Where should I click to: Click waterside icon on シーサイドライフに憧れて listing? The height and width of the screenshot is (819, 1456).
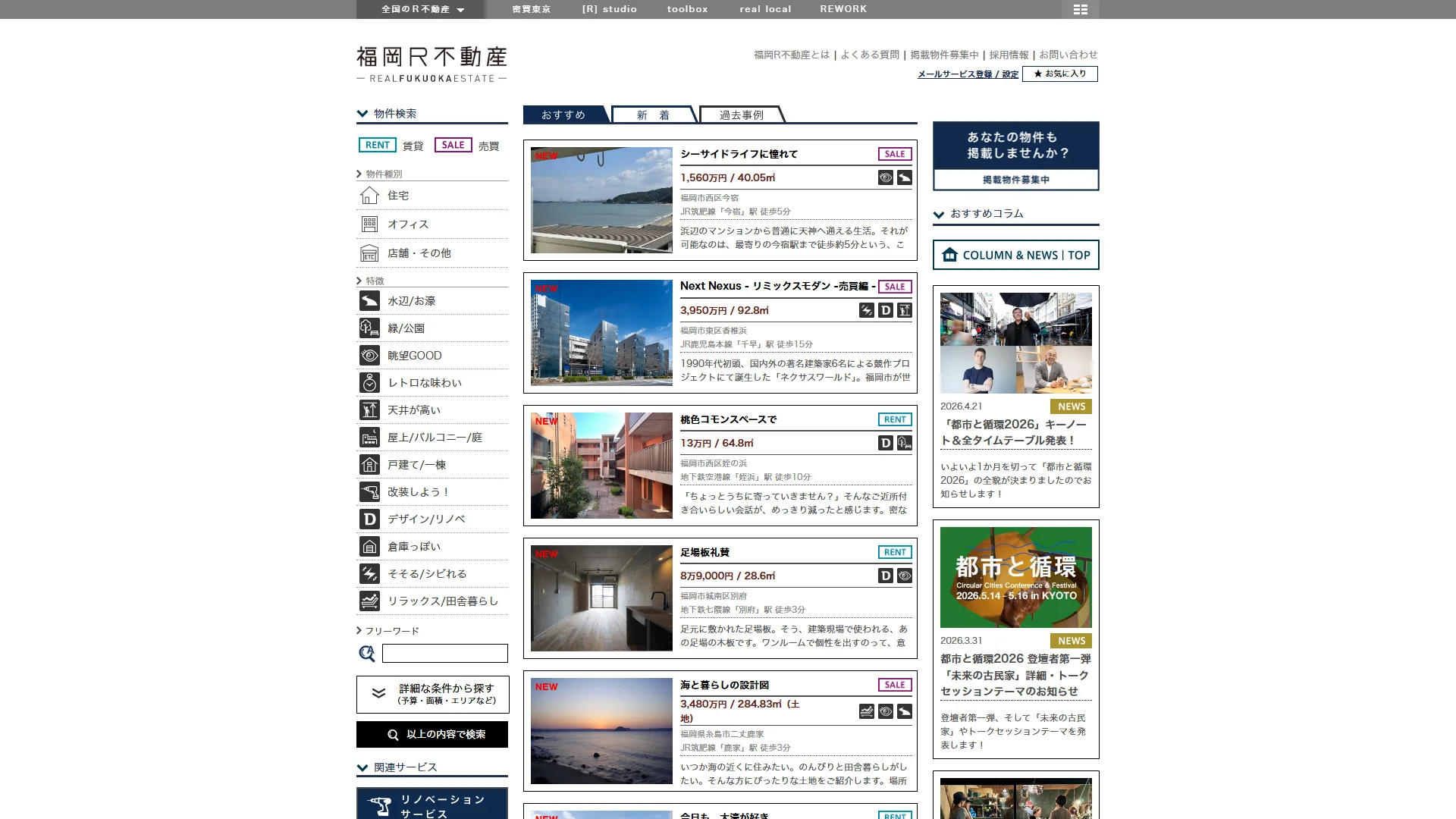pos(905,177)
